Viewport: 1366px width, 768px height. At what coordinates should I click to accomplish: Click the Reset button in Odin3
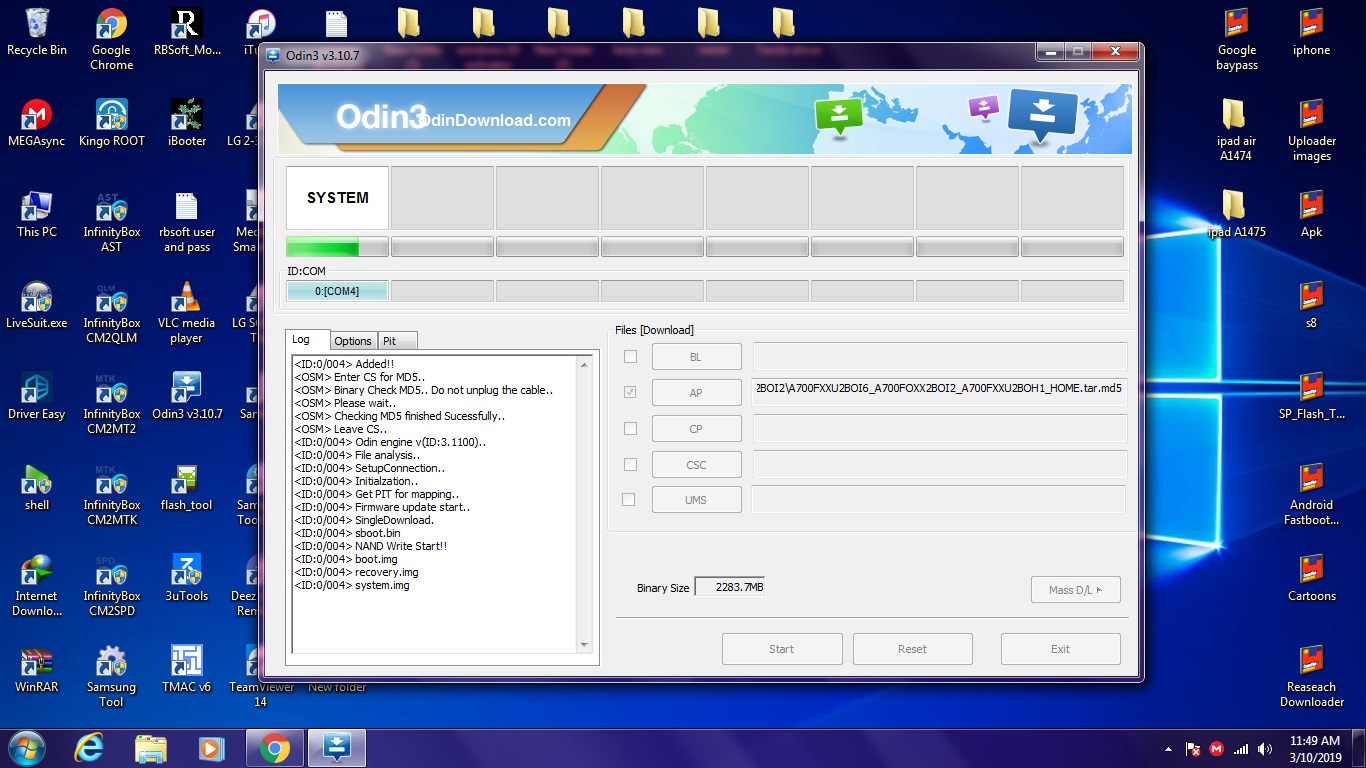[912, 649]
